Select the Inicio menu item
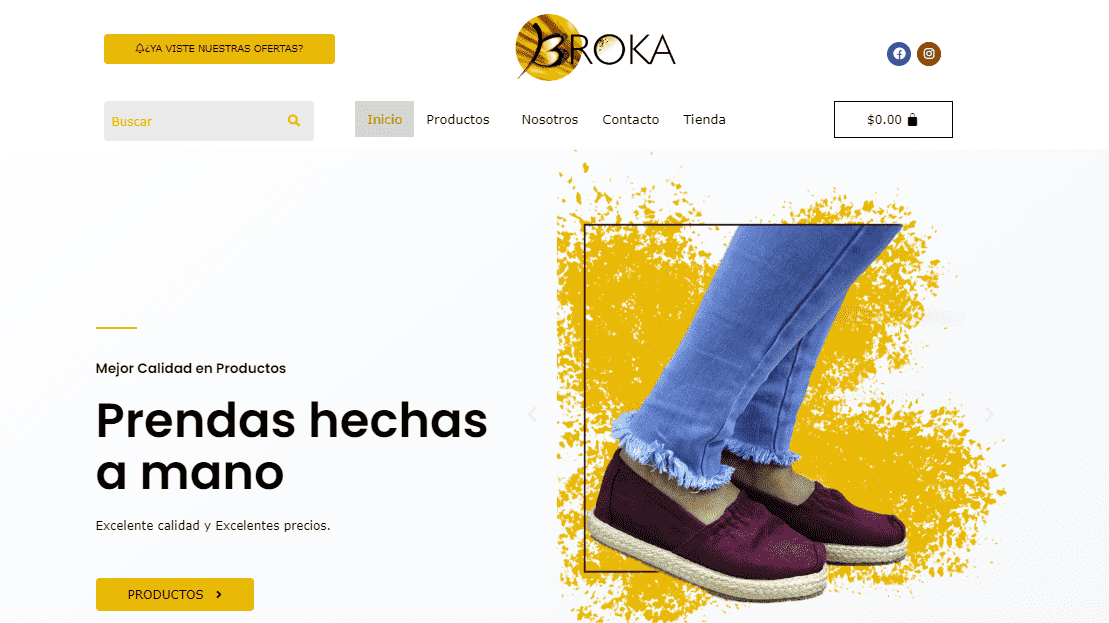 coord(384,119)
